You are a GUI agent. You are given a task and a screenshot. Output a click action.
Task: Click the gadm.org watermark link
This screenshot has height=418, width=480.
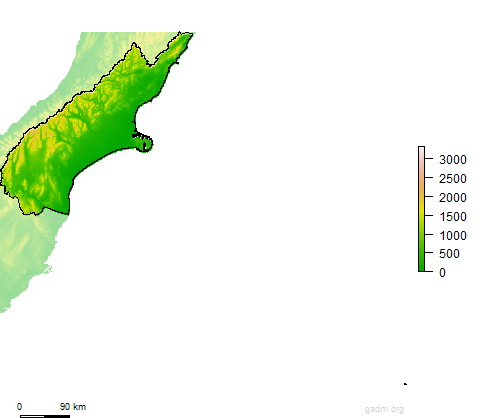(384, 409)
